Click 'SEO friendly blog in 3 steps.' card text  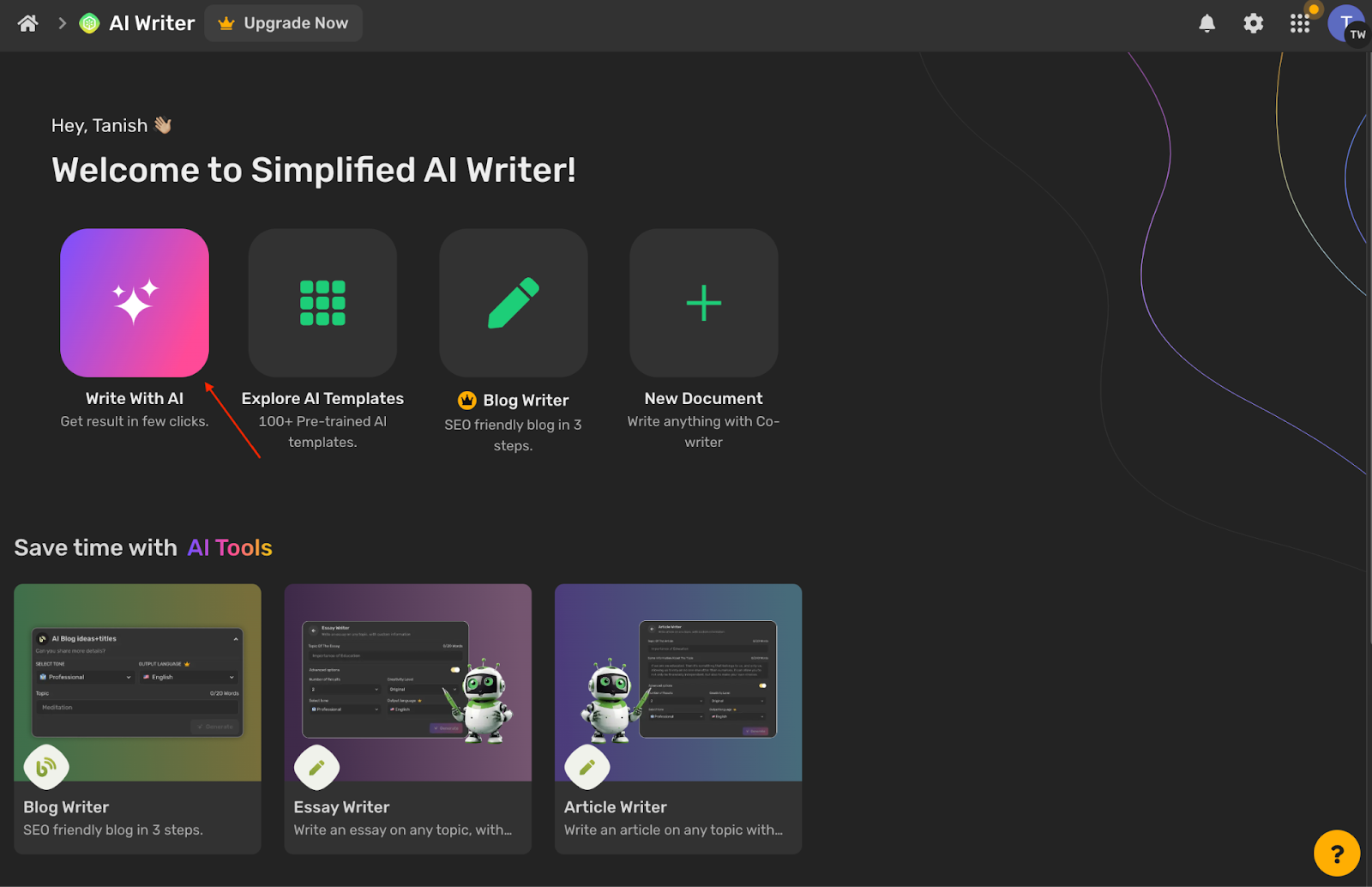[x=113, y=830]
